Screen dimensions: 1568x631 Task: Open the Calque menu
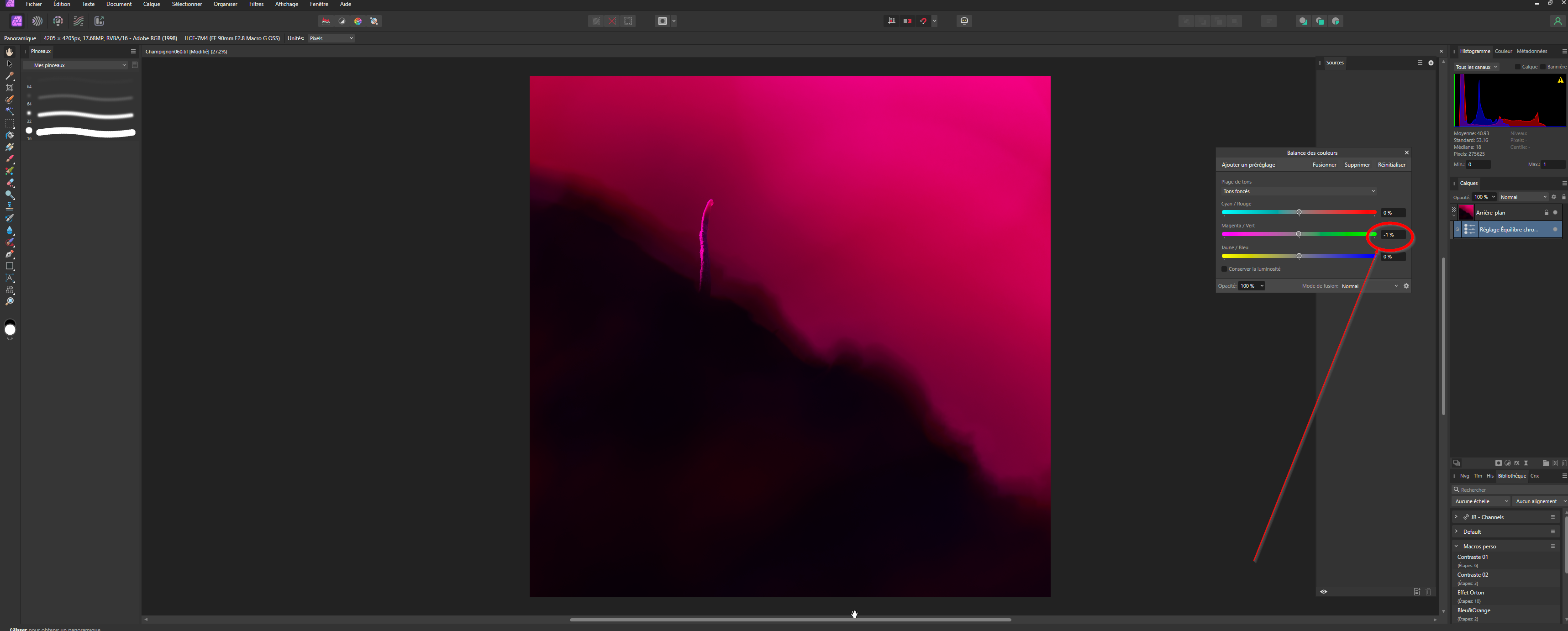[152, 4]
